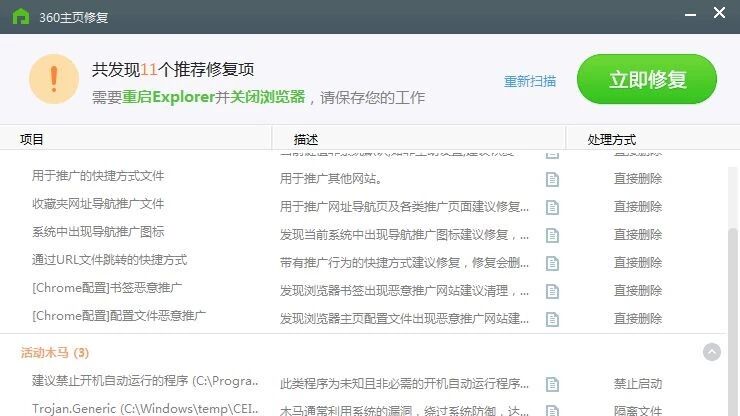Click the 重新扫描 link
The height and width of the screenshot is (416, 740).
(x=530, y=81)
